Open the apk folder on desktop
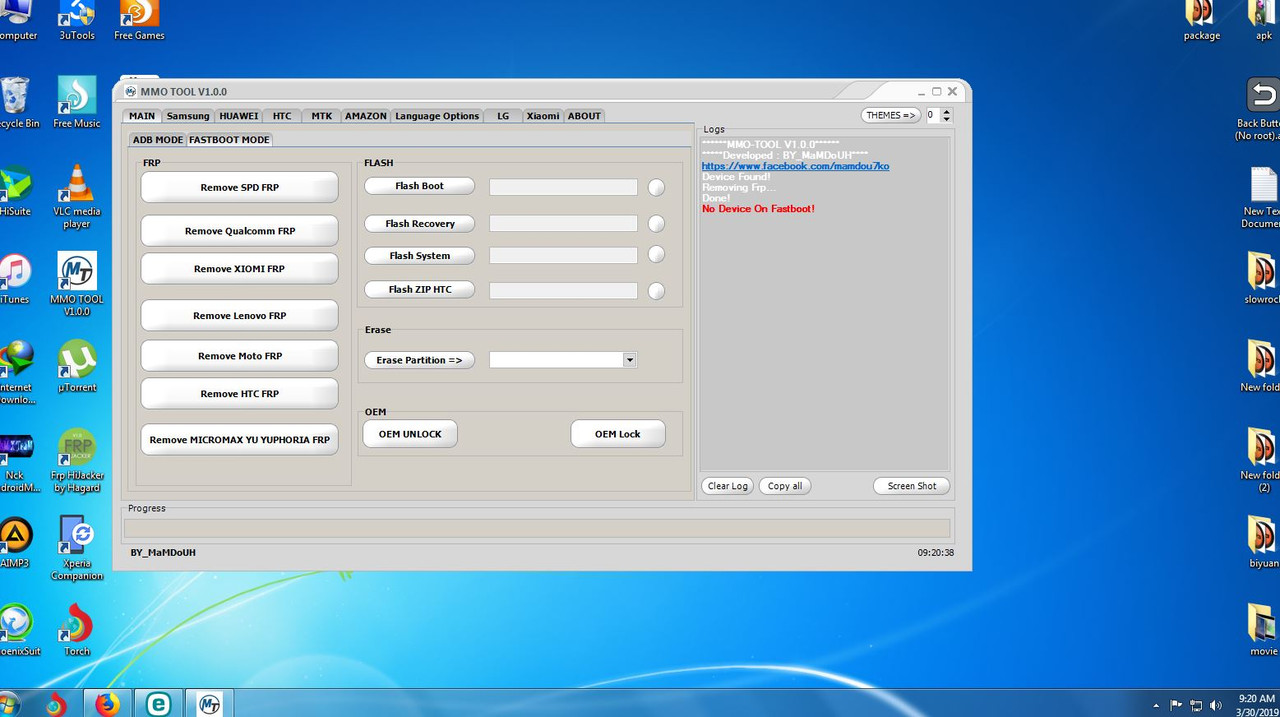1280x717 pixels. [1263, 20]
